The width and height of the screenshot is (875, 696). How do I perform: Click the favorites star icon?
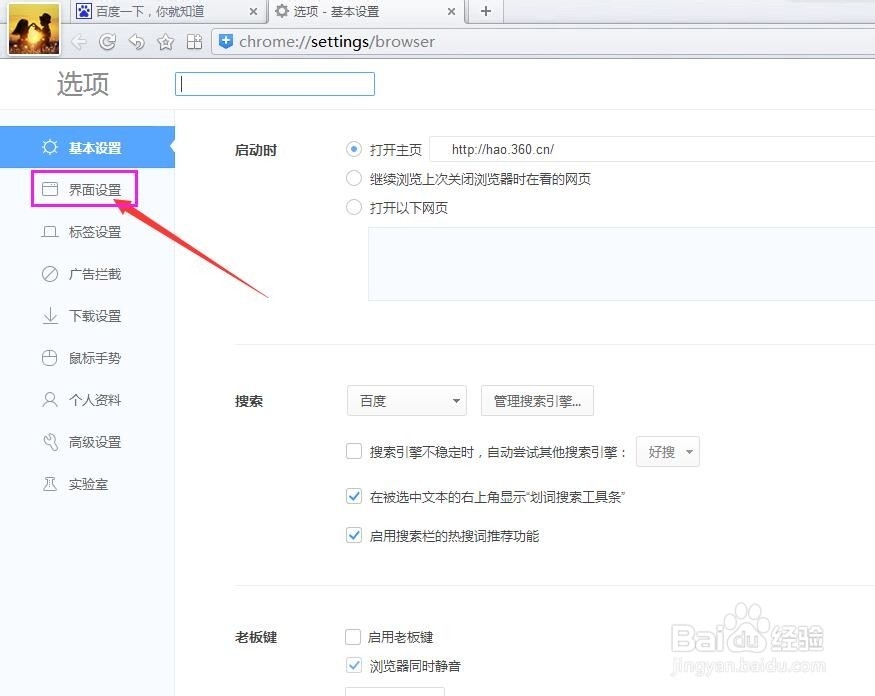(165, 42)
